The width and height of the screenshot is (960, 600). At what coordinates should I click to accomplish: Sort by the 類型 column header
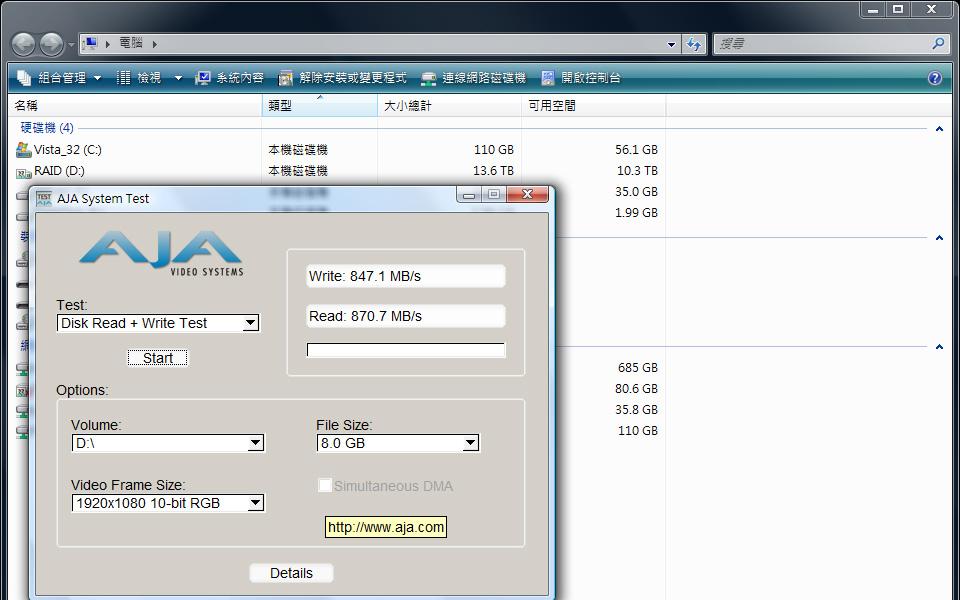point(320,105)
